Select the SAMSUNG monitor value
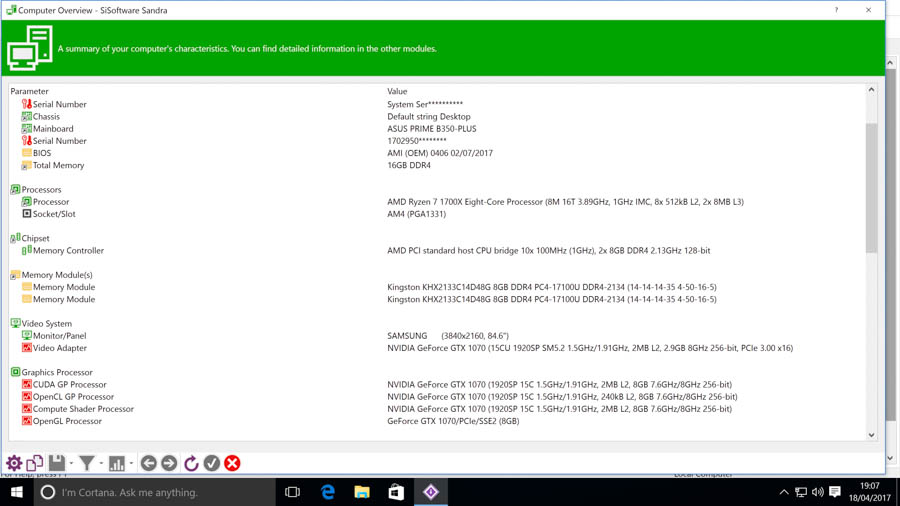The image size is (900, 506). (448, 336)
